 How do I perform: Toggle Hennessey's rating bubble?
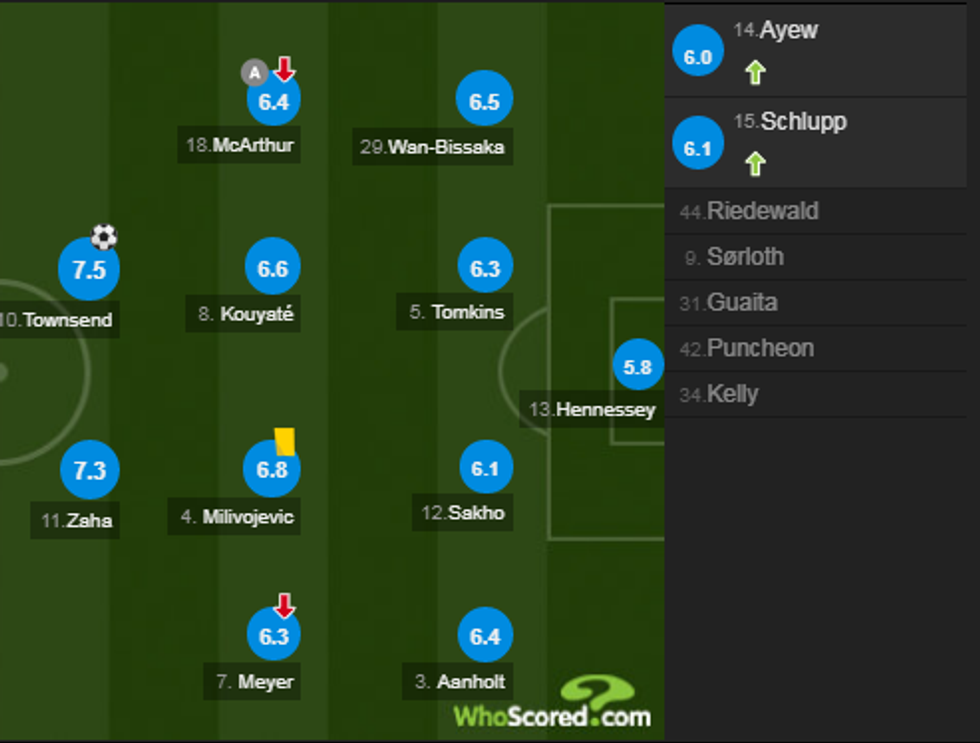click(x=637, y=366)
